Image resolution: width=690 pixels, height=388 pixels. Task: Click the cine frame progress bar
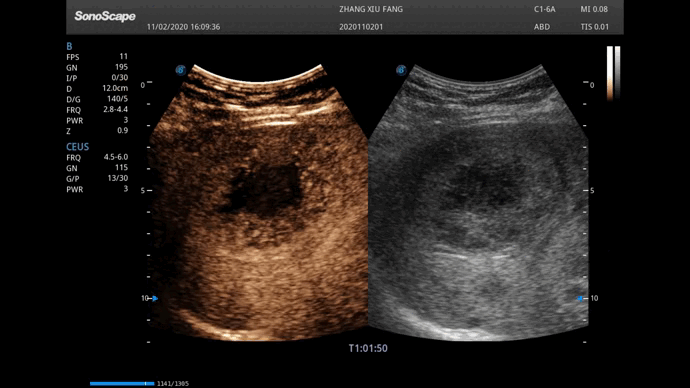(x=122, y=384)
